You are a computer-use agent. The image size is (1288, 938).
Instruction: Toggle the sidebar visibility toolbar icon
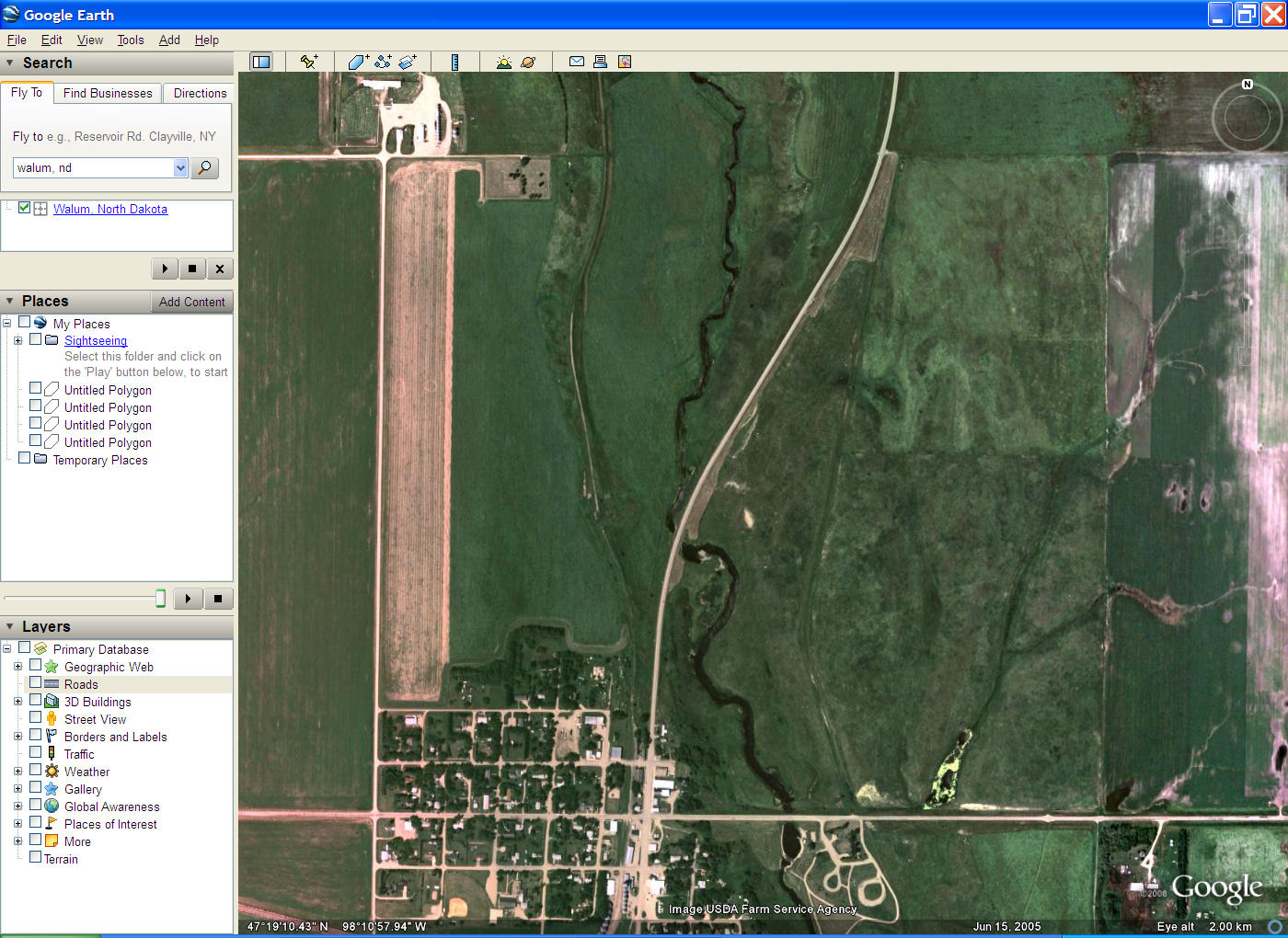(261, 62)
